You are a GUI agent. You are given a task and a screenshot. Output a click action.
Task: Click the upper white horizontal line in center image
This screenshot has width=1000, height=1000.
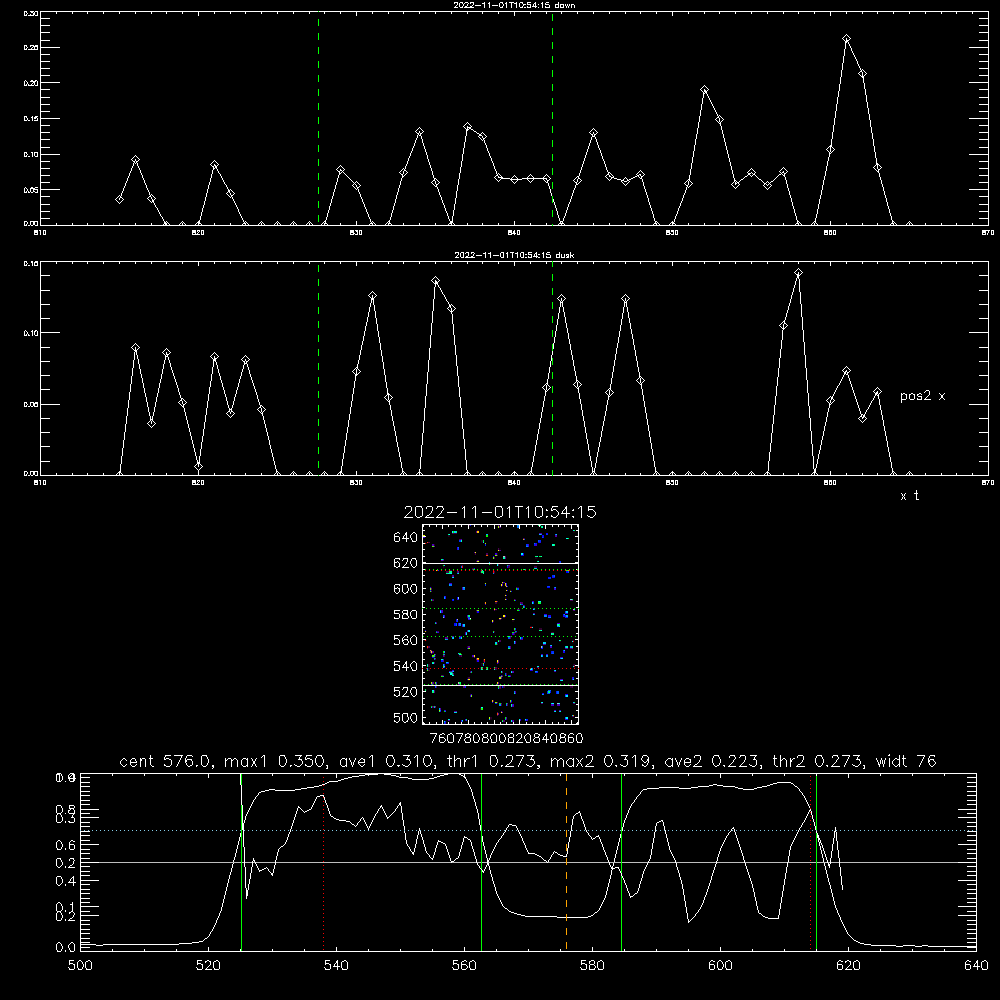[500, 563]
